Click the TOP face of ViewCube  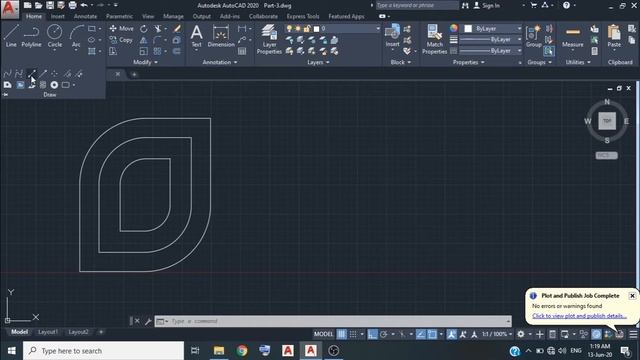[607, 121]
